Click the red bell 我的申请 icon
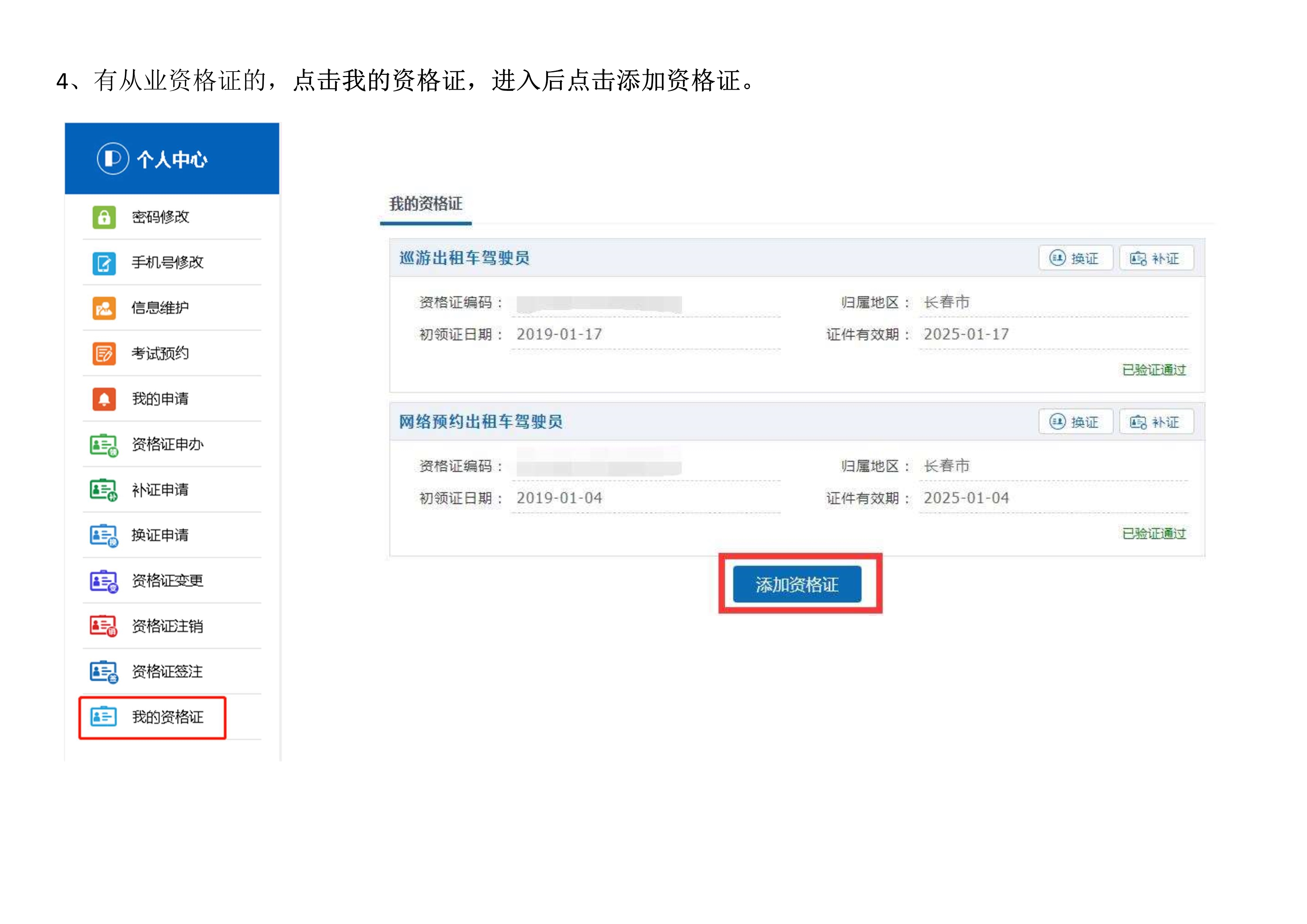Viewport: 1307px width, 924px height. (x=104, y=399)
